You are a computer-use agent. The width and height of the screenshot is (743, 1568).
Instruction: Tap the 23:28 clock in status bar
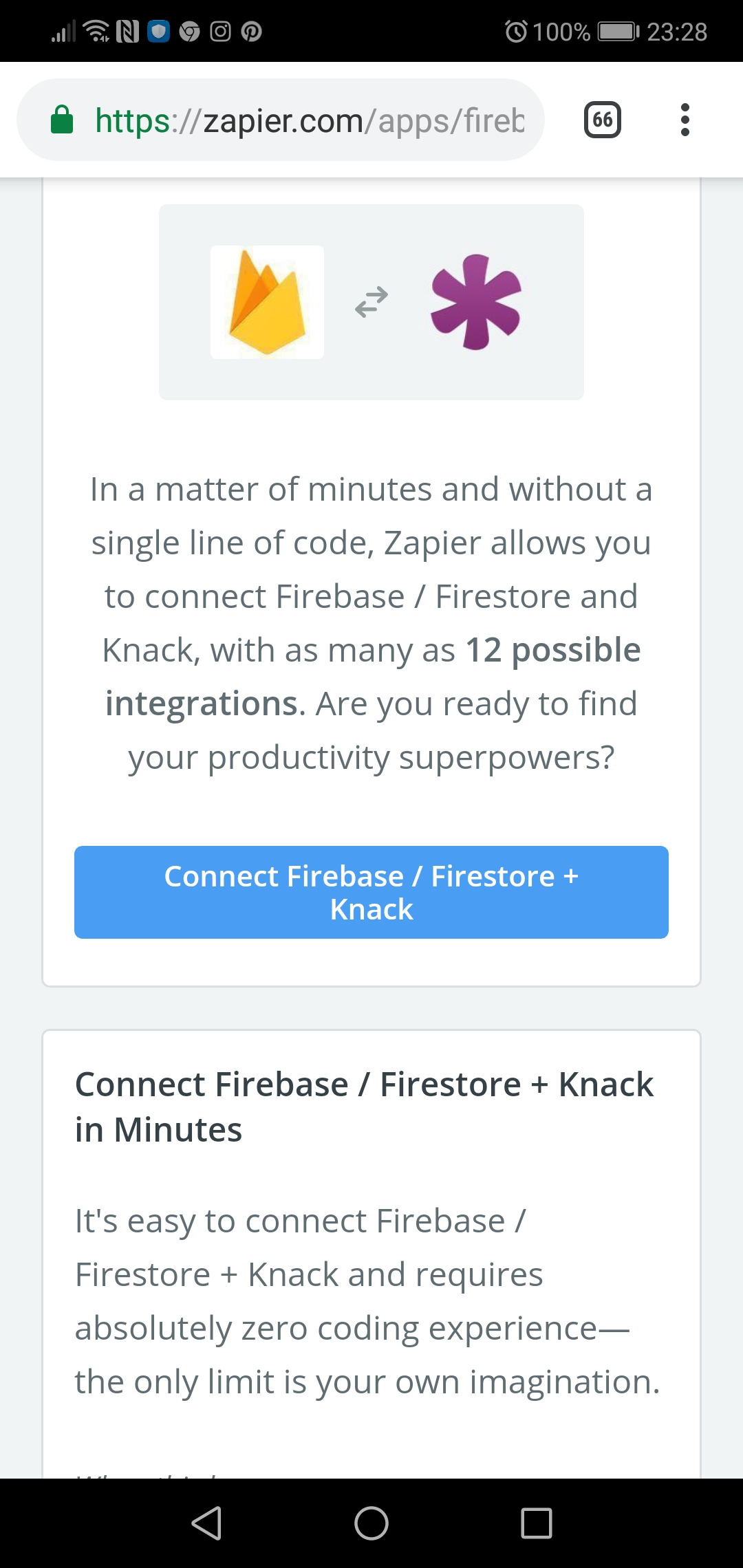point(677,32)
